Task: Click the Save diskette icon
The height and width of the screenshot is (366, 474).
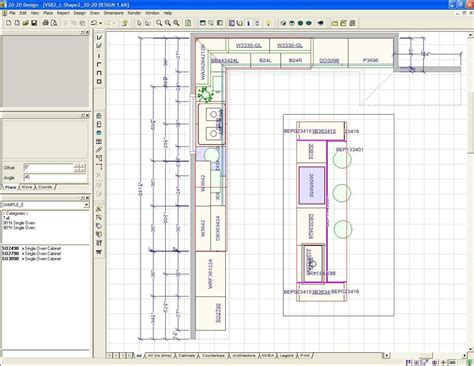Action: (34, 23)
